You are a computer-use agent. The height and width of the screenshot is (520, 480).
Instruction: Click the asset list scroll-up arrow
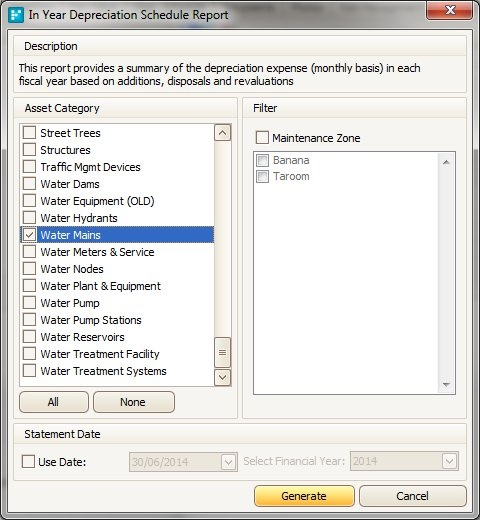222,133
